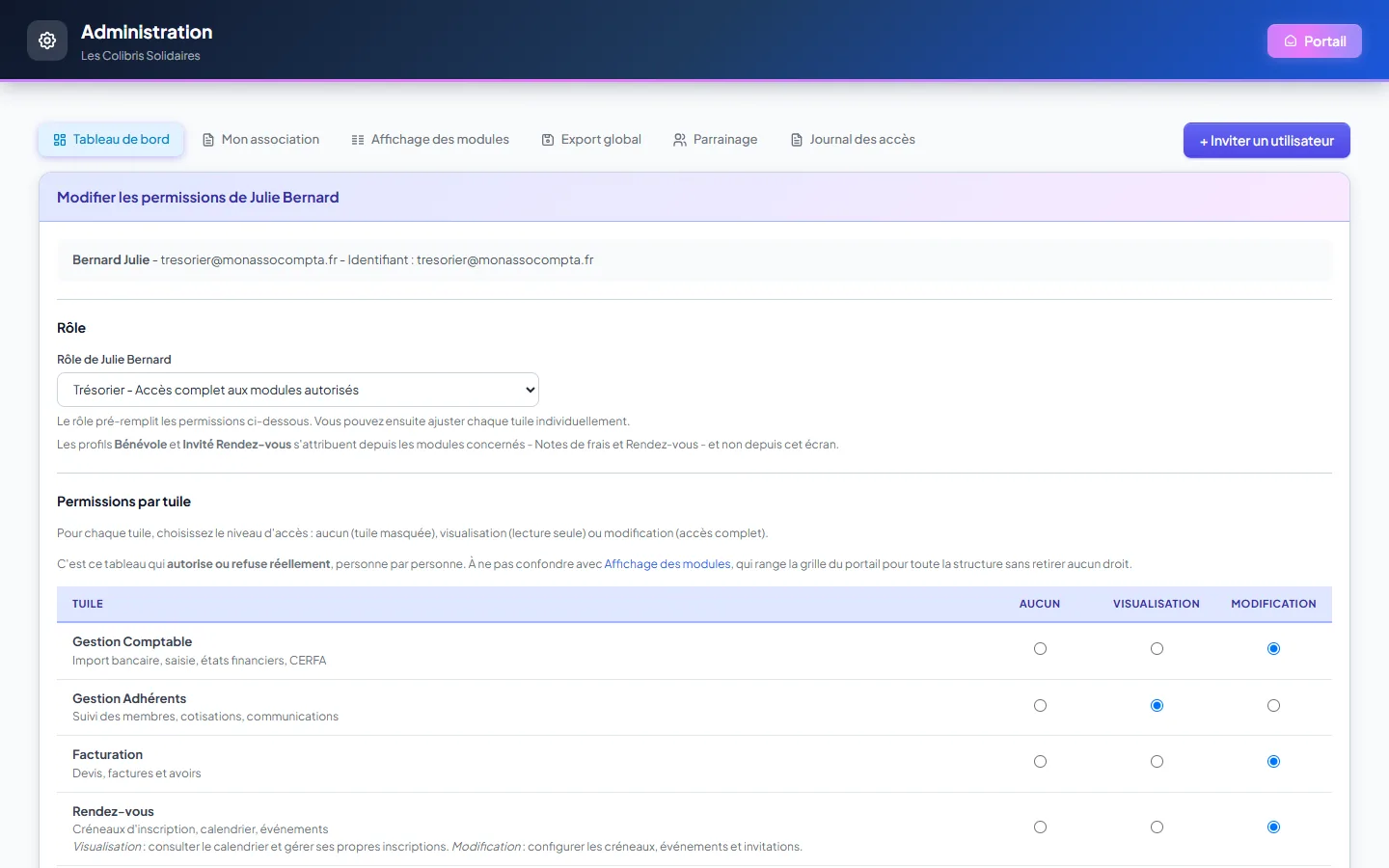Click the 'Modifier les permissions de Julie Bernard' heading
Viewport: 1389px width, 868px height.
(x=198, y=198)
